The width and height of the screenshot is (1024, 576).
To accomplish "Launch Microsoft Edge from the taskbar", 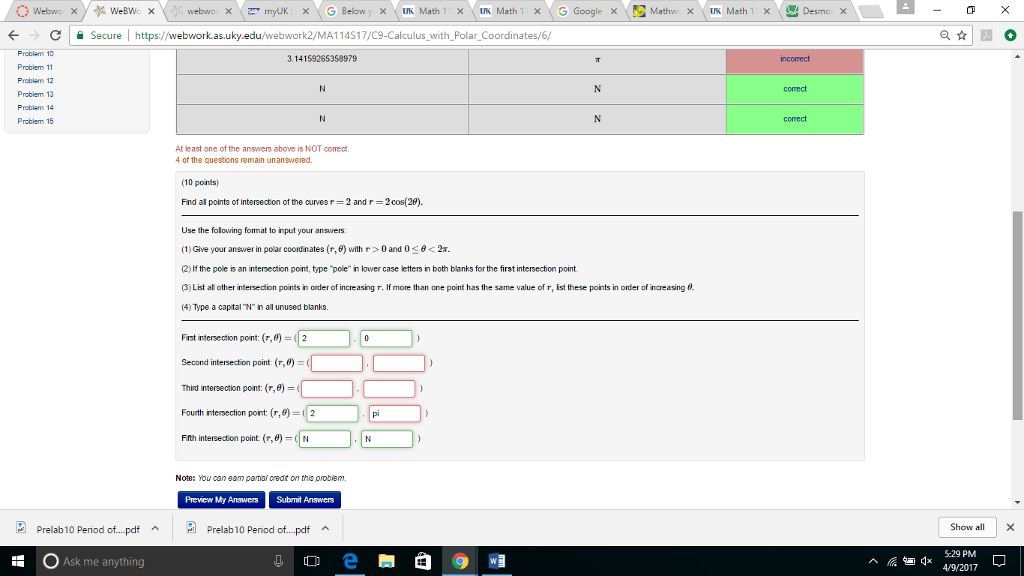I will [x=349, y=561].
